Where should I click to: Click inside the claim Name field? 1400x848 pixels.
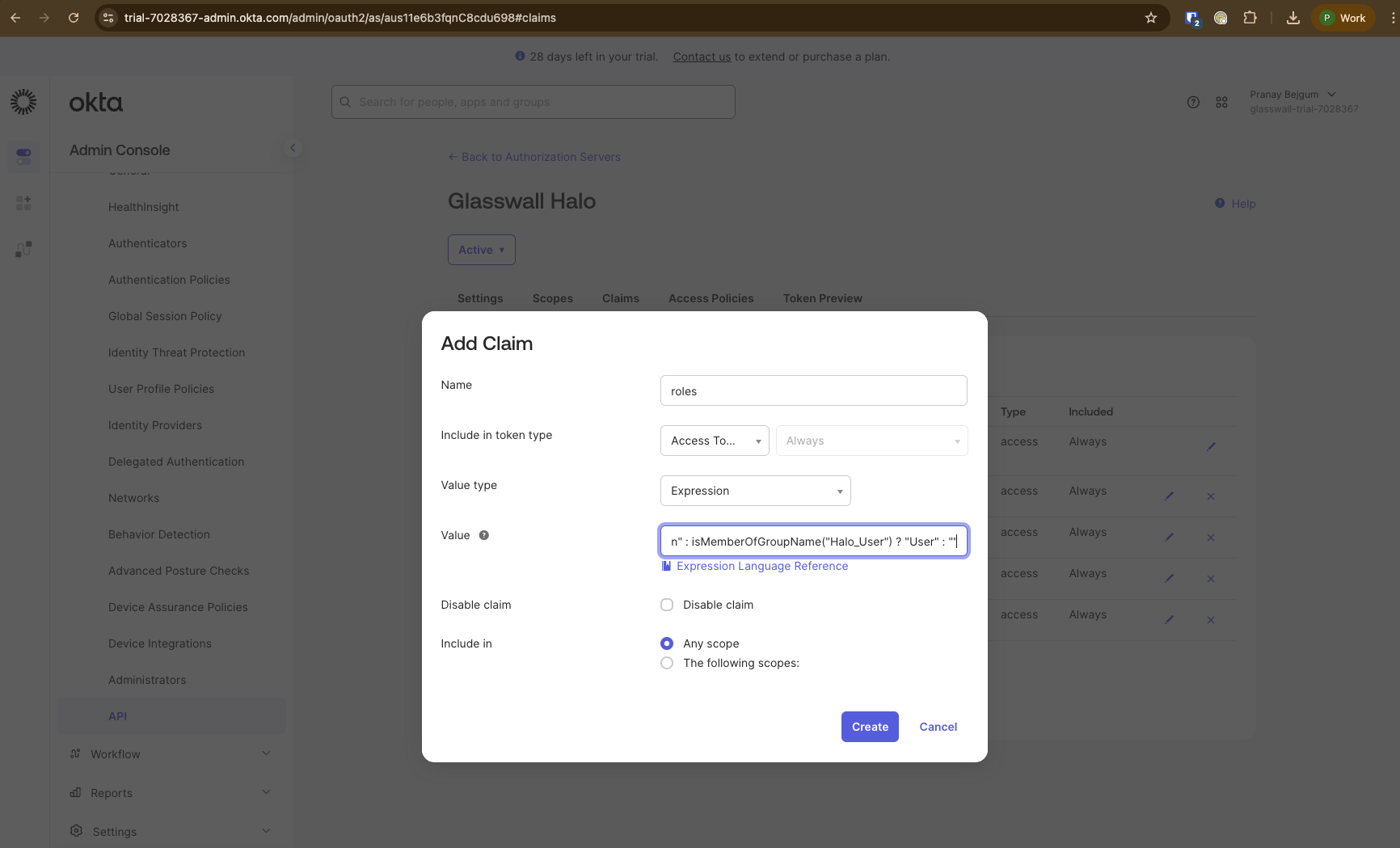pos(813,390)
